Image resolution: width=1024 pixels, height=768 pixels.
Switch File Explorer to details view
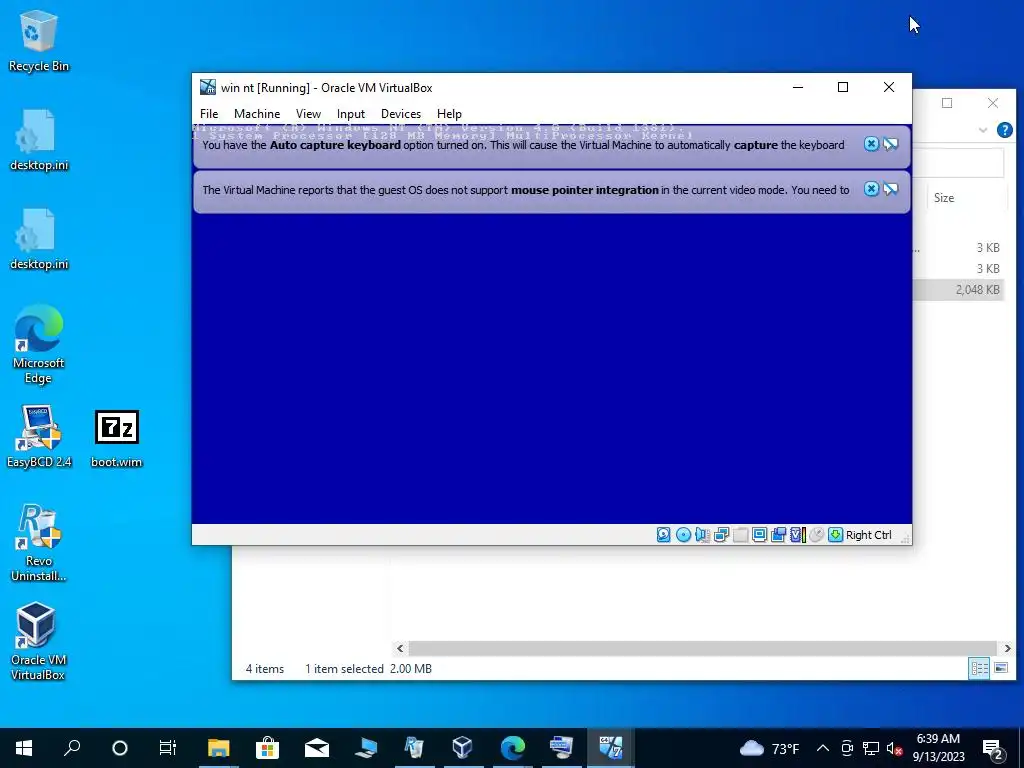[979, 668]
